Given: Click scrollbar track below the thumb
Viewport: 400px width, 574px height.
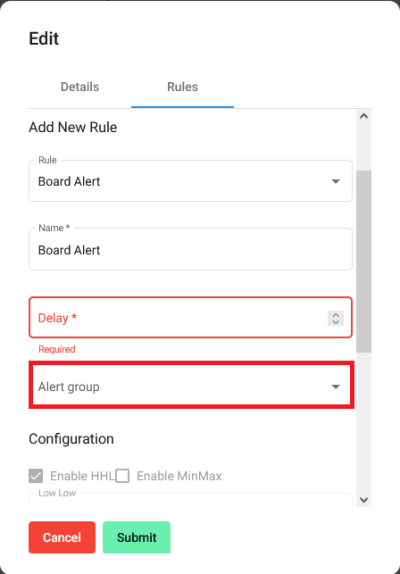Looking at the screenshot, I should pyautogui.click(x=363, y=421).
